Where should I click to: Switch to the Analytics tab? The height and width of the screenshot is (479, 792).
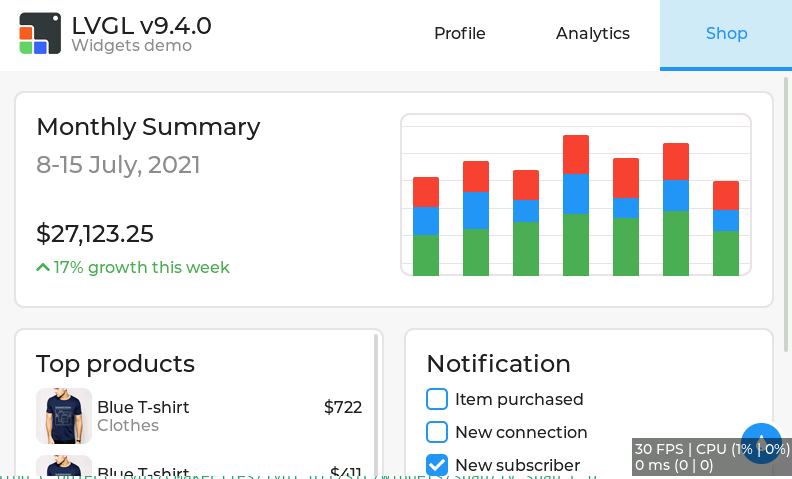click(592, 34)
